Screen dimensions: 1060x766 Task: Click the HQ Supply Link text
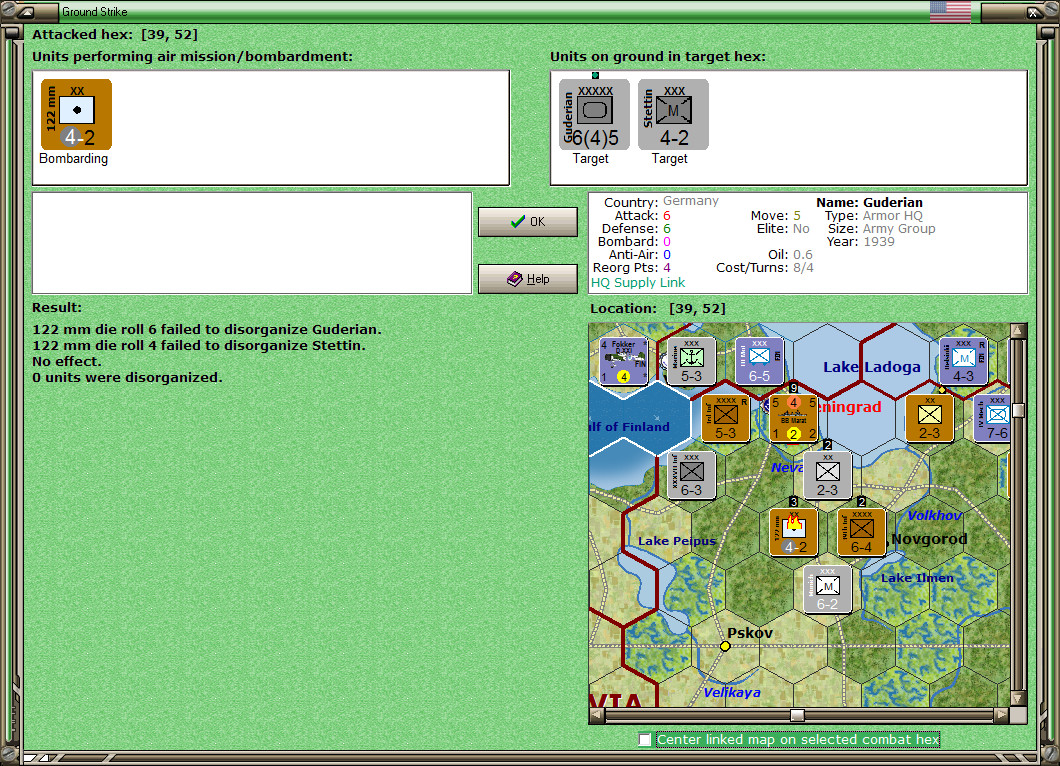637,283
